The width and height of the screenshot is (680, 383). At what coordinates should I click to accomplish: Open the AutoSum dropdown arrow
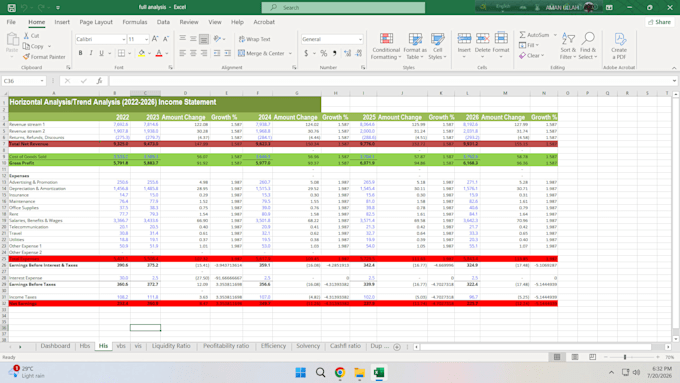click(x=555, y=35)
